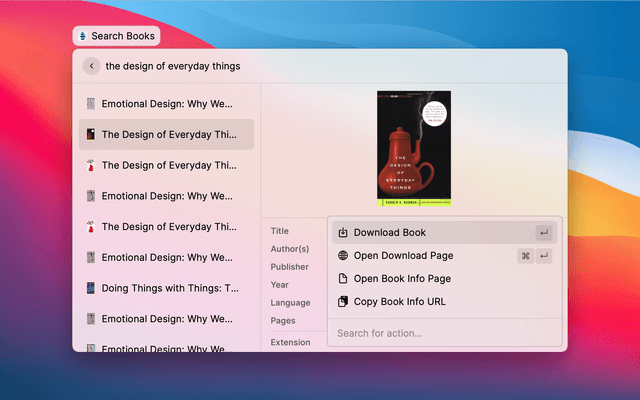Click the blue cover icon of Doing Things with Things
Viewport: 640px width, 400px height.
[x=90, y=288]
